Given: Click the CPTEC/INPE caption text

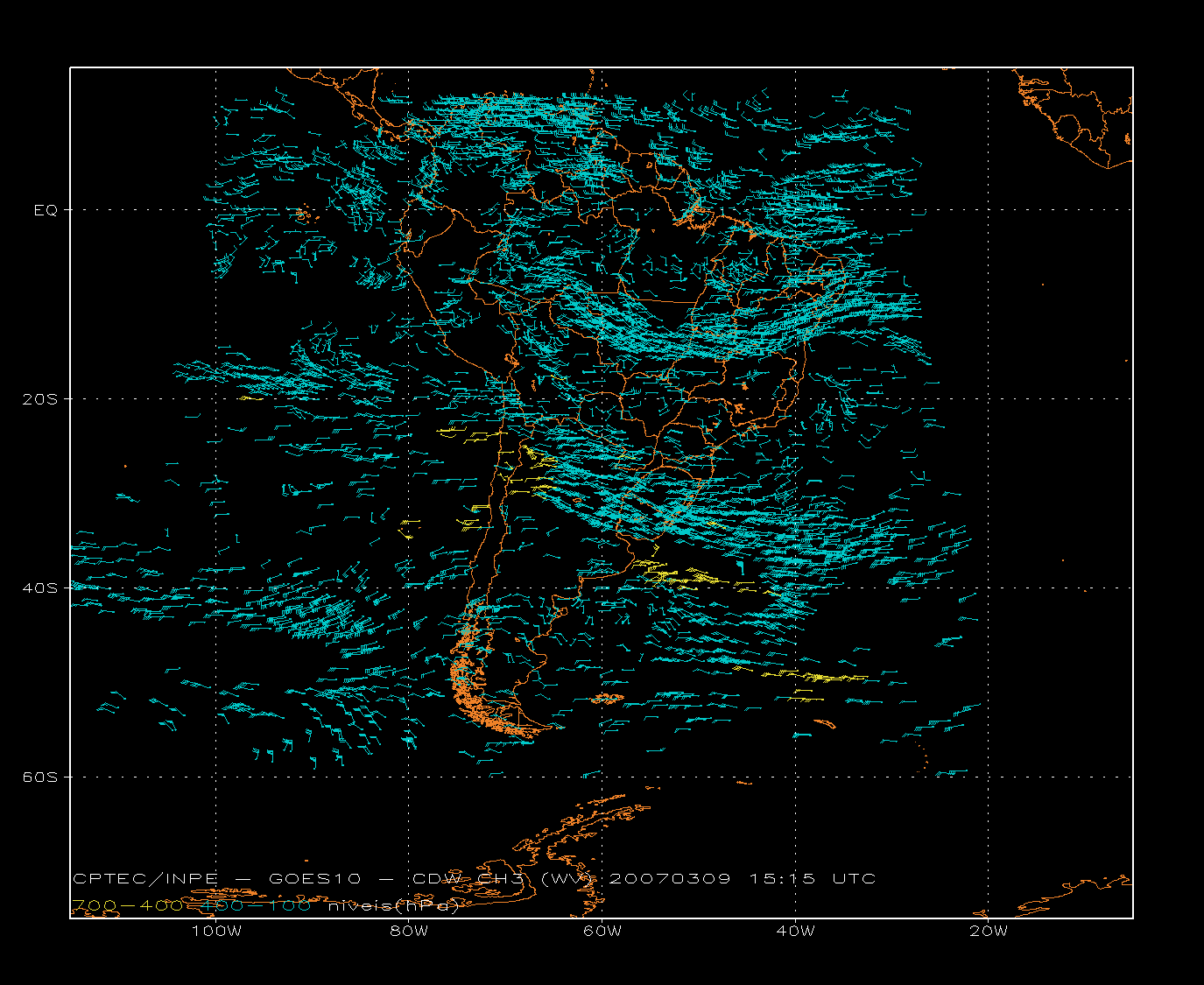Looking at the screenshot, I should [145, 878].
